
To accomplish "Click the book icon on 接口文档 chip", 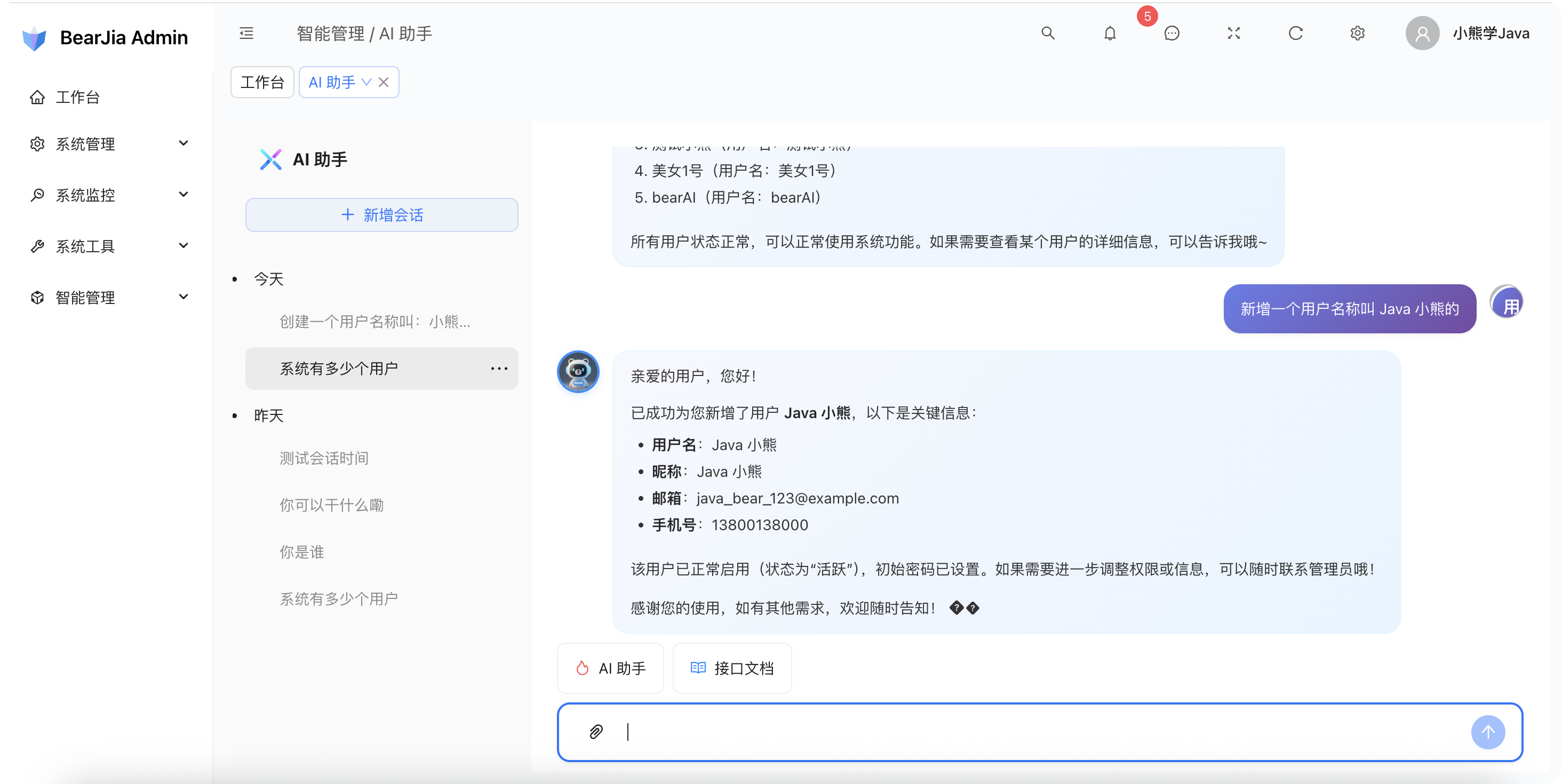I will pyautogui.click(x=698, y=668).
